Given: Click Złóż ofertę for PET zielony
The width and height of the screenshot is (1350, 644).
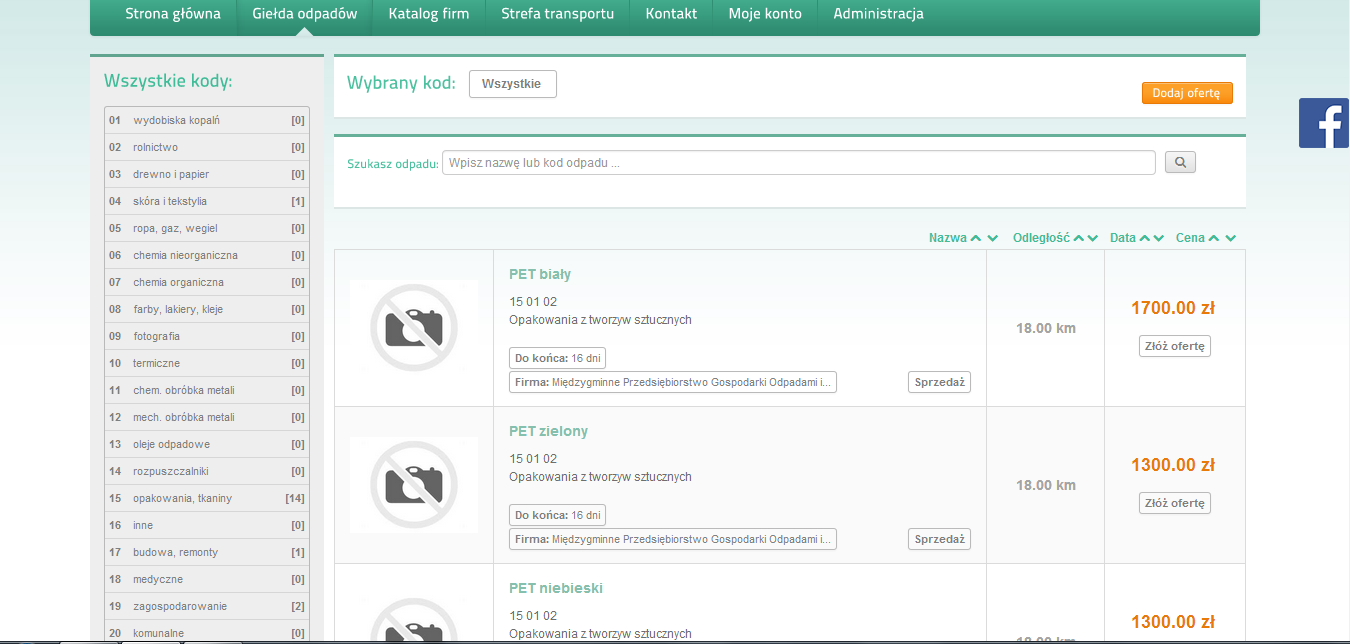Looking at the screenshot, I should 1175,503.
